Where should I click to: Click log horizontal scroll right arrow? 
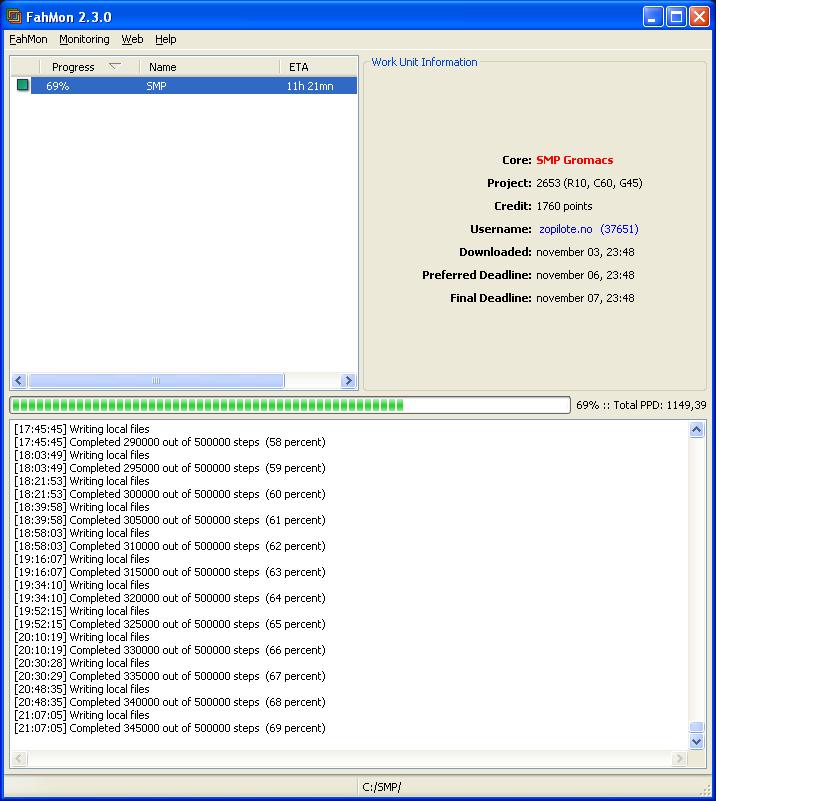pos(679,758)
